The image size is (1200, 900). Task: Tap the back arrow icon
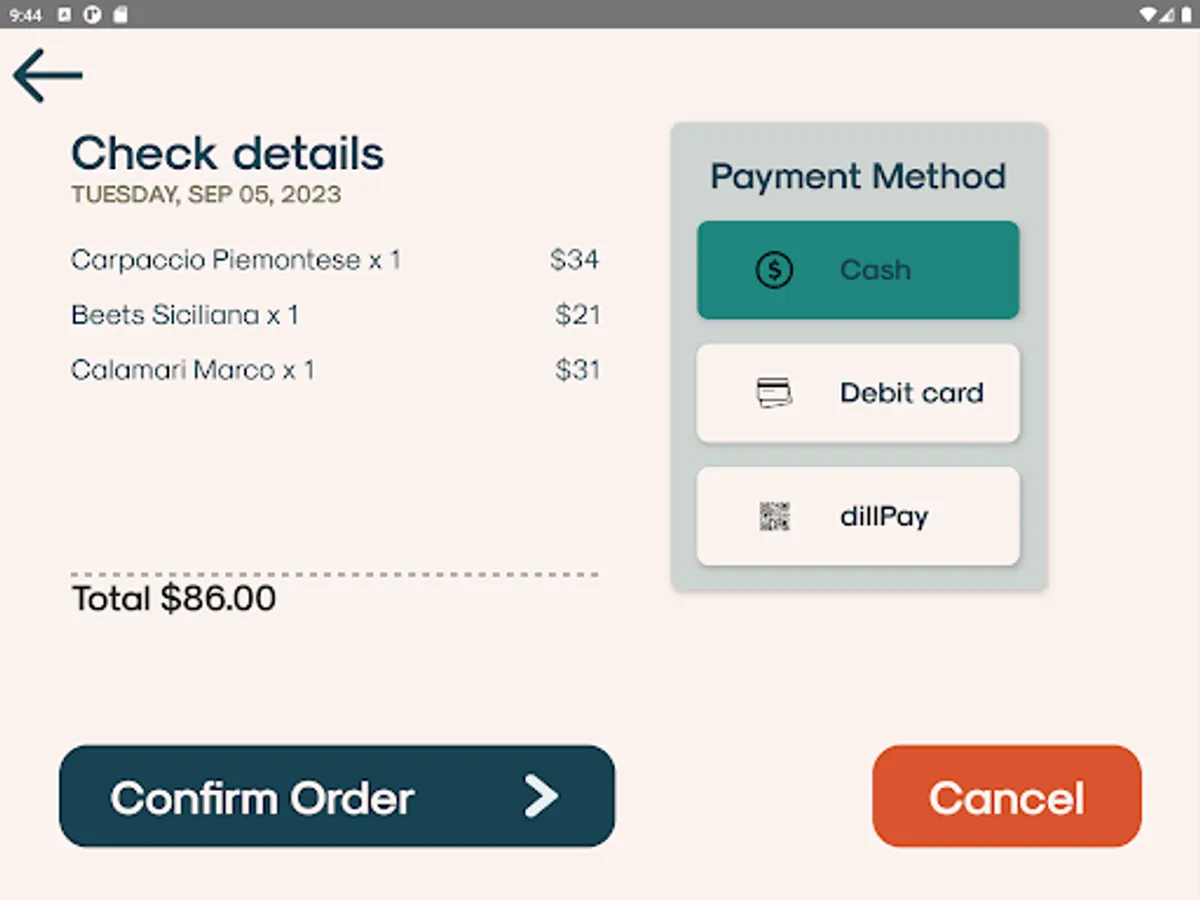click(x=47, y=75)
